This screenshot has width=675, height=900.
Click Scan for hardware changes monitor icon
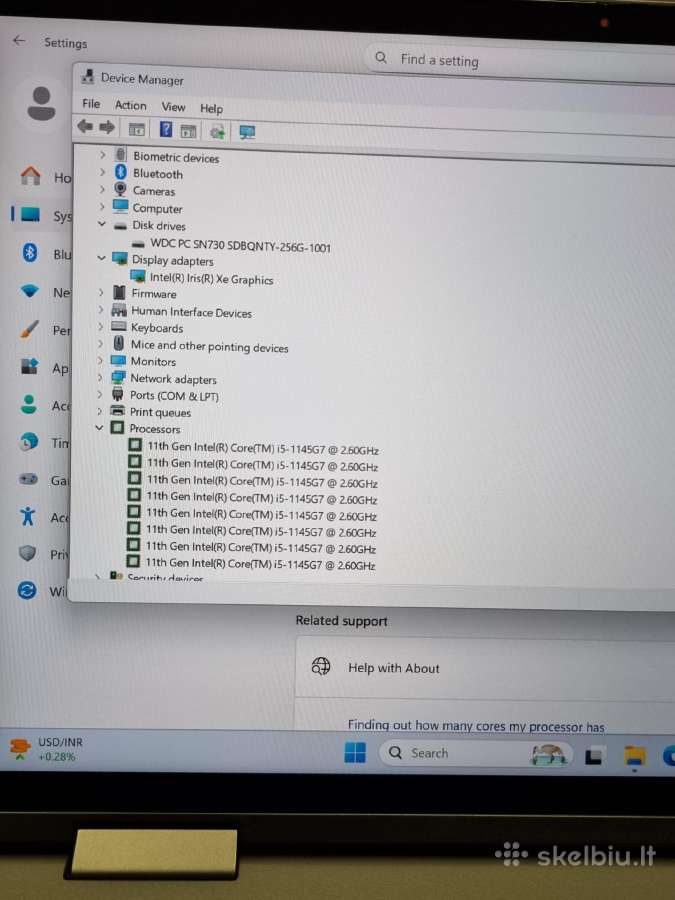click(x=247, y=133)
